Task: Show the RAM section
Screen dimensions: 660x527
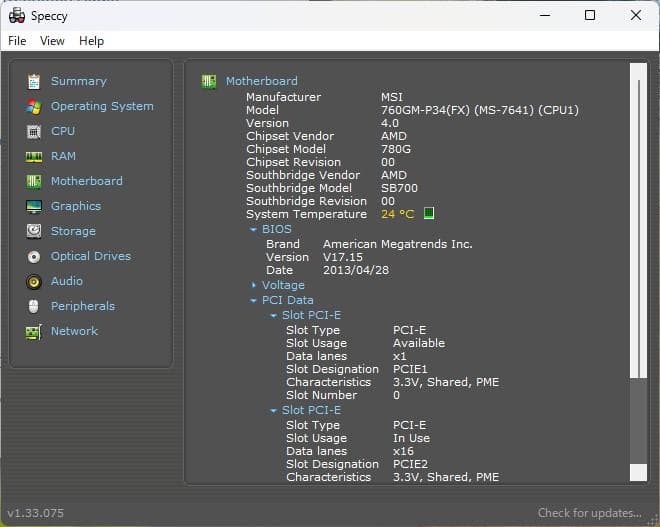Action: [x=63, y=156]
